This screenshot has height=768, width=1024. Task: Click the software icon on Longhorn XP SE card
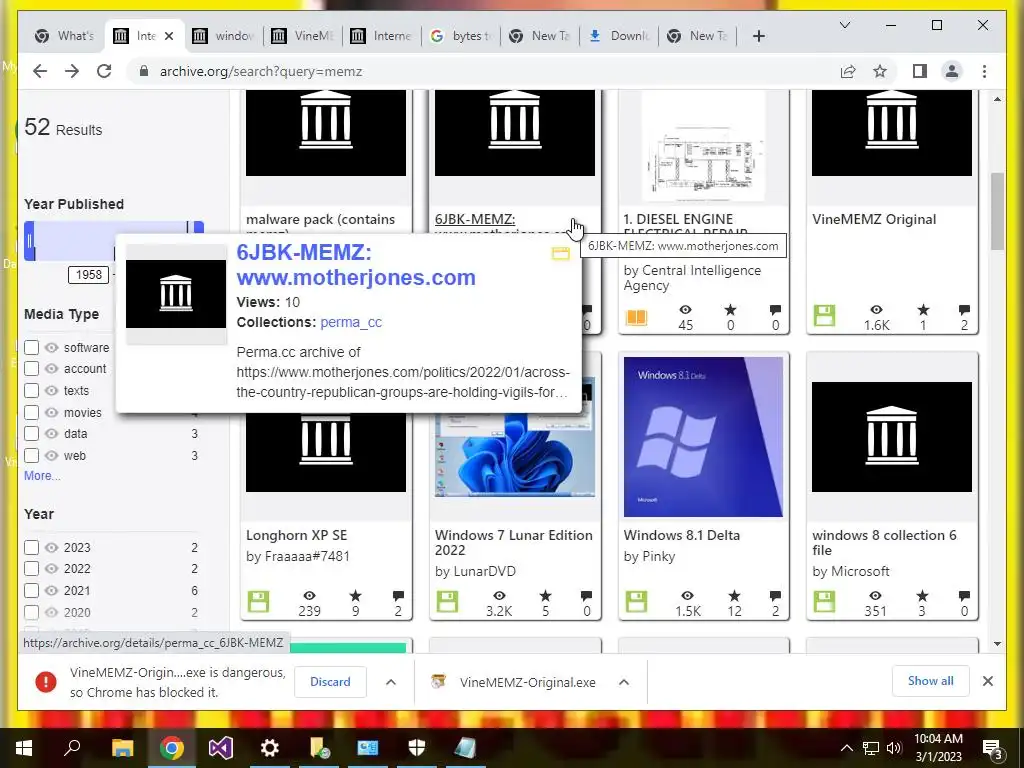(259, 601)
